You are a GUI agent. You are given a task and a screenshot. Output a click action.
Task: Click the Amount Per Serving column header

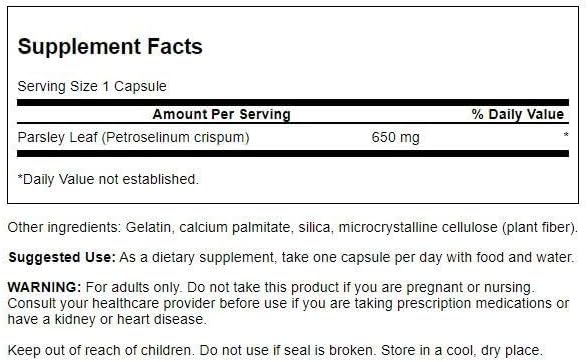(x=222, y=114)
